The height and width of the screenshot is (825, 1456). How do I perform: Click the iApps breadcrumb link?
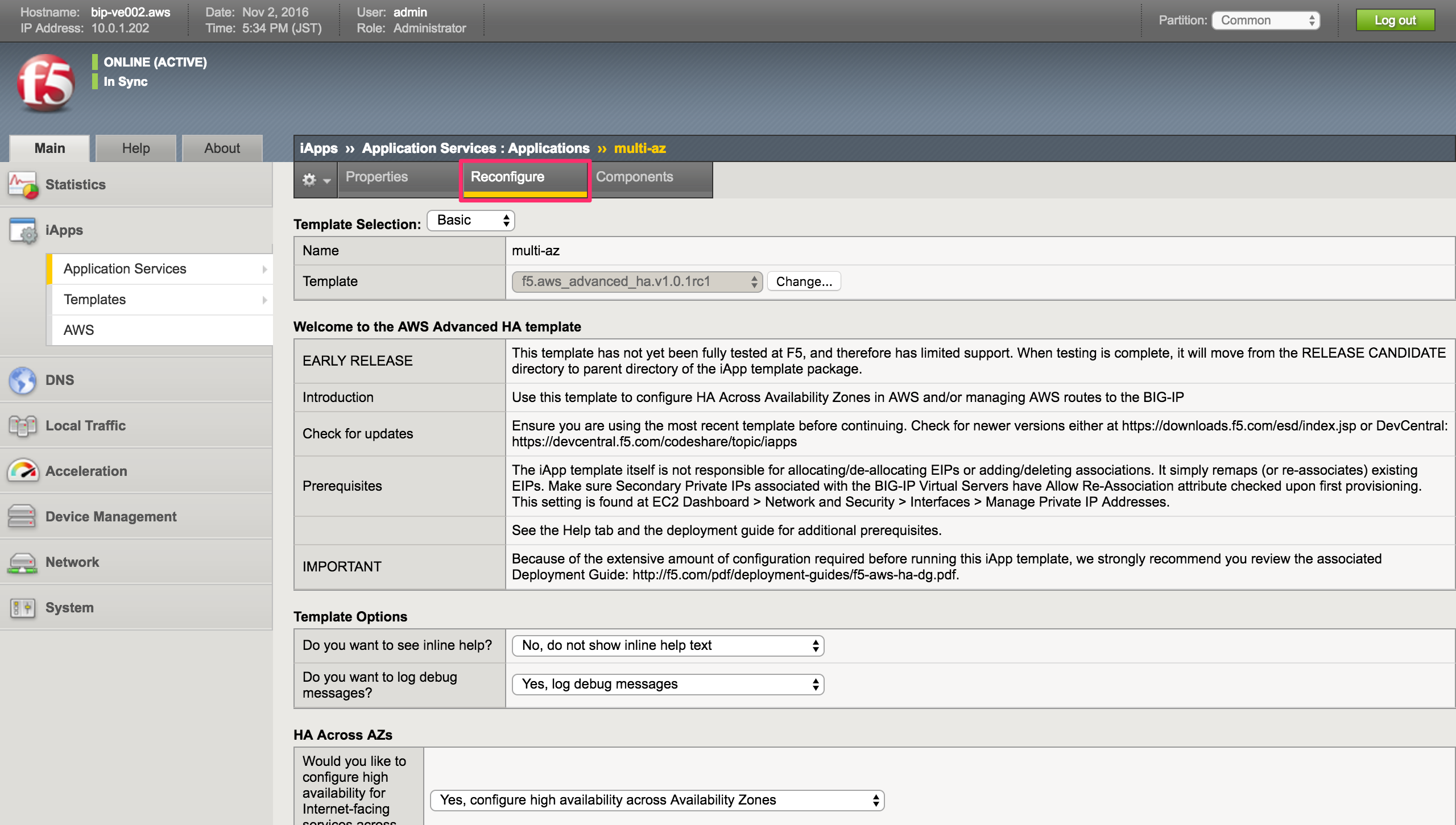coord(318,148)
